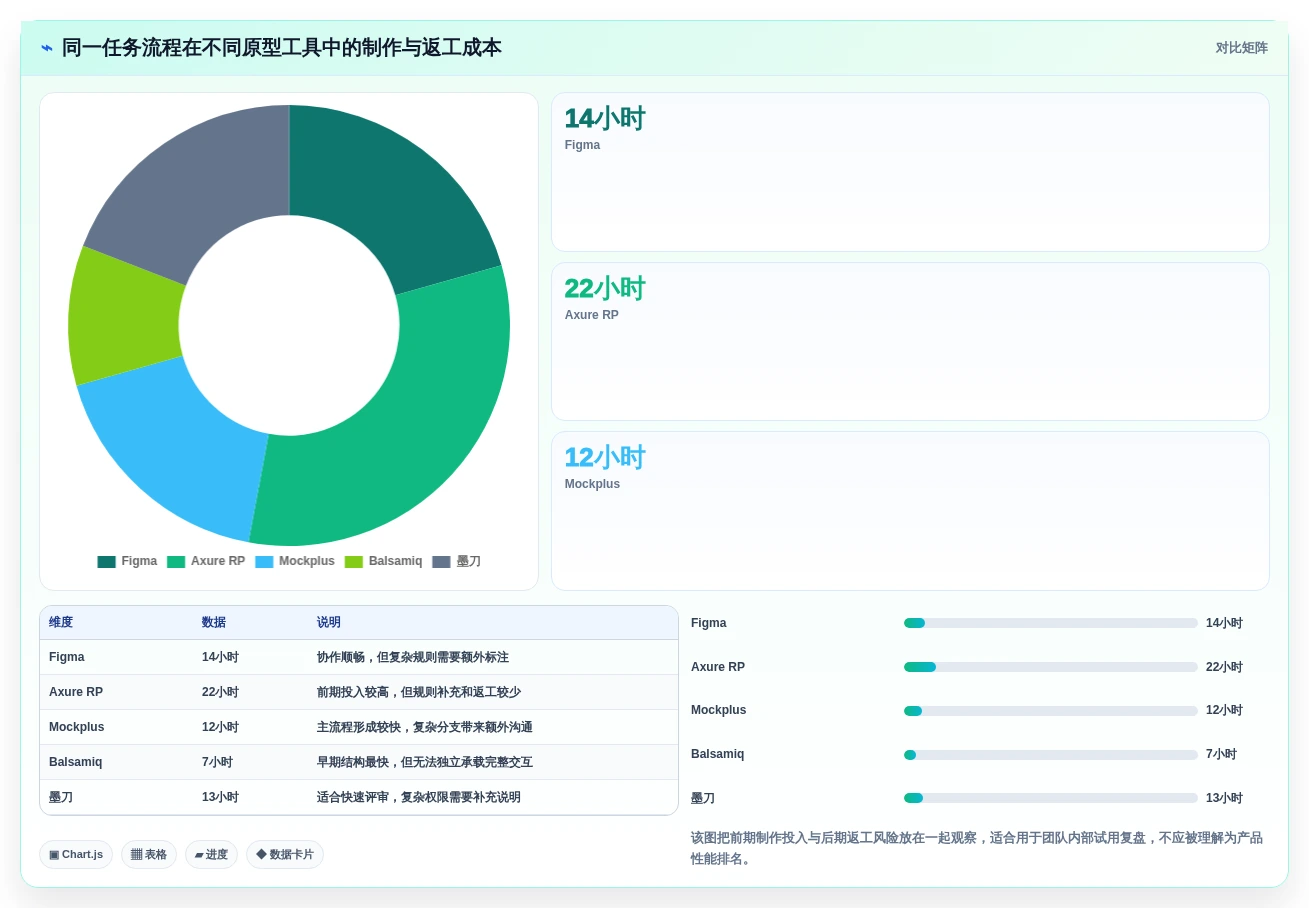This screenshot has height=908, width=1309.
Task: Click the Chart.js tag chip
Action: point(76,854)
